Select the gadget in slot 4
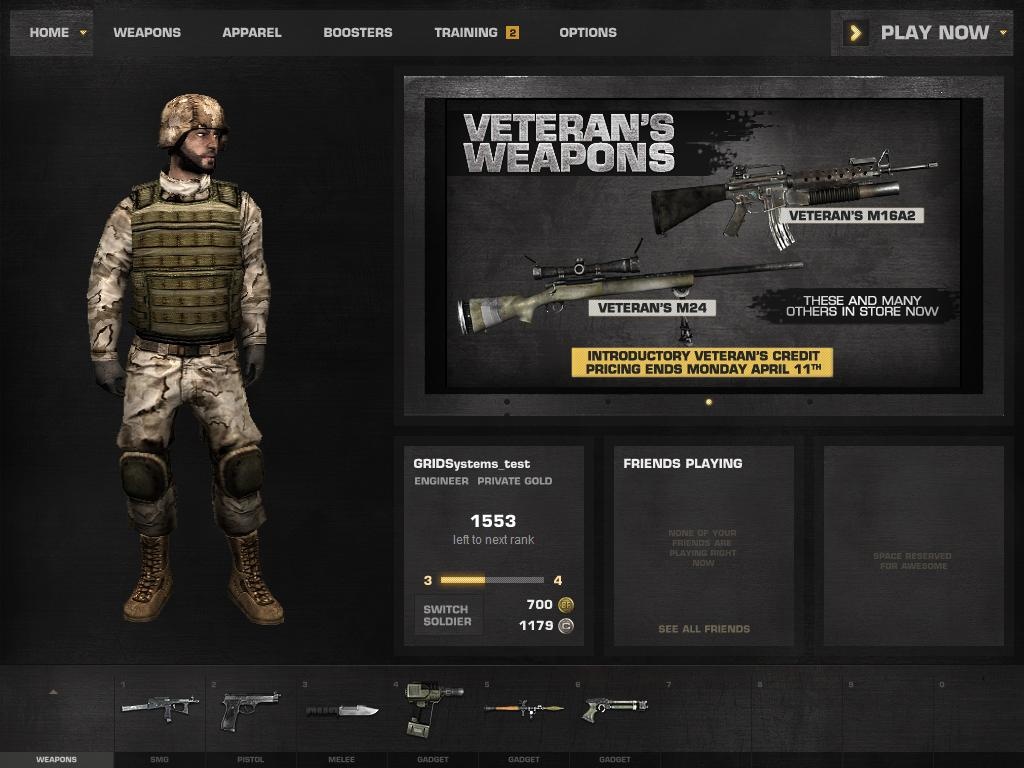The image size is (1024, 768). pyautogui.click(x=433, y=709)
